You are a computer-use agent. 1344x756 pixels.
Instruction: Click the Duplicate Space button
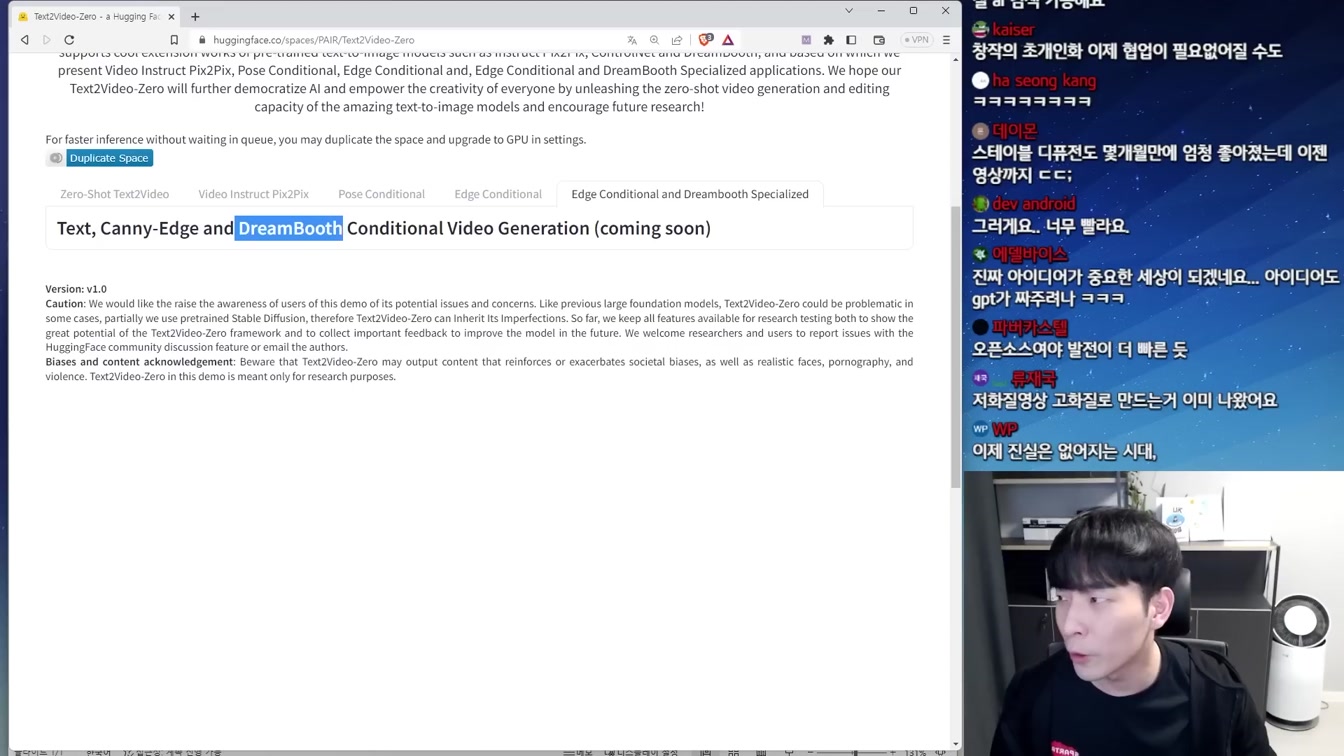tap(109, 158)
